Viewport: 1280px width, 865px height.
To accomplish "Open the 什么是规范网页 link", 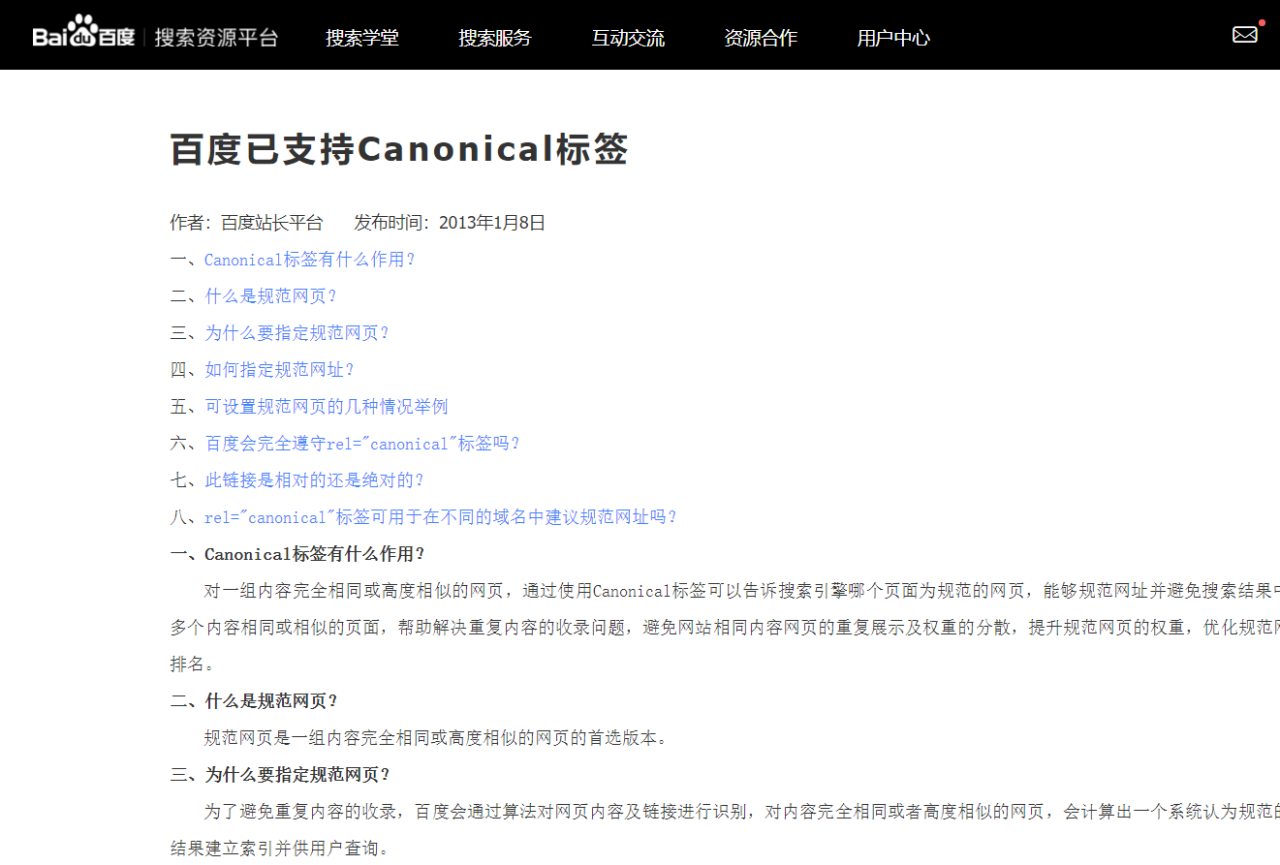I will (270, 296).
